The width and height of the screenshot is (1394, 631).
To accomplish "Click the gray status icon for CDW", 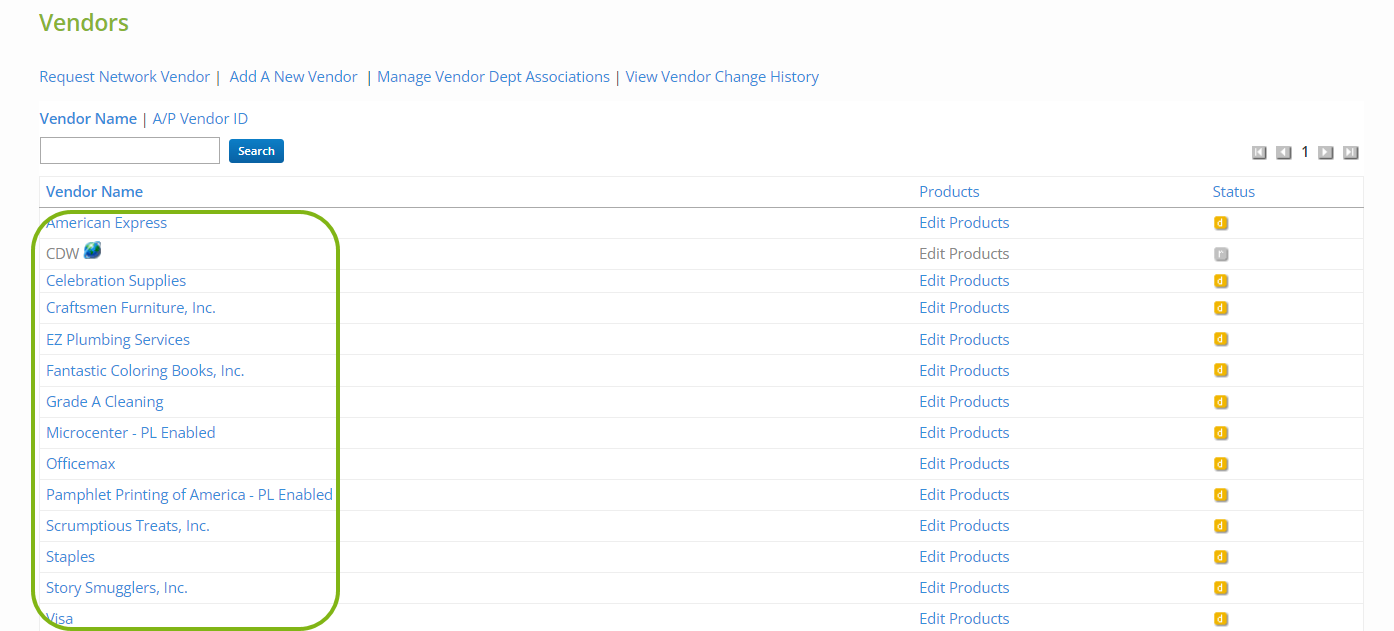I will coord(1220,254).
